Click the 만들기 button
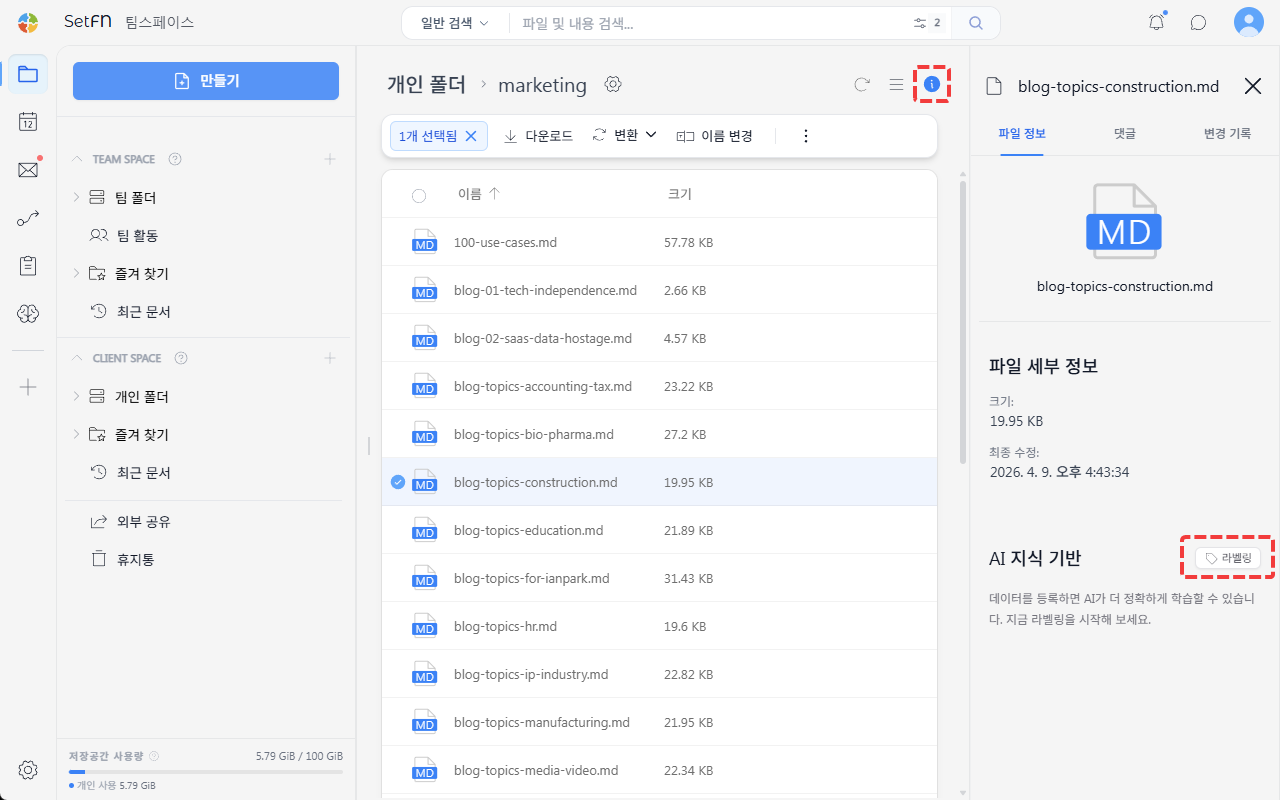The height and width of the screenshot is (800, 1280). click(x=206, y=81)
